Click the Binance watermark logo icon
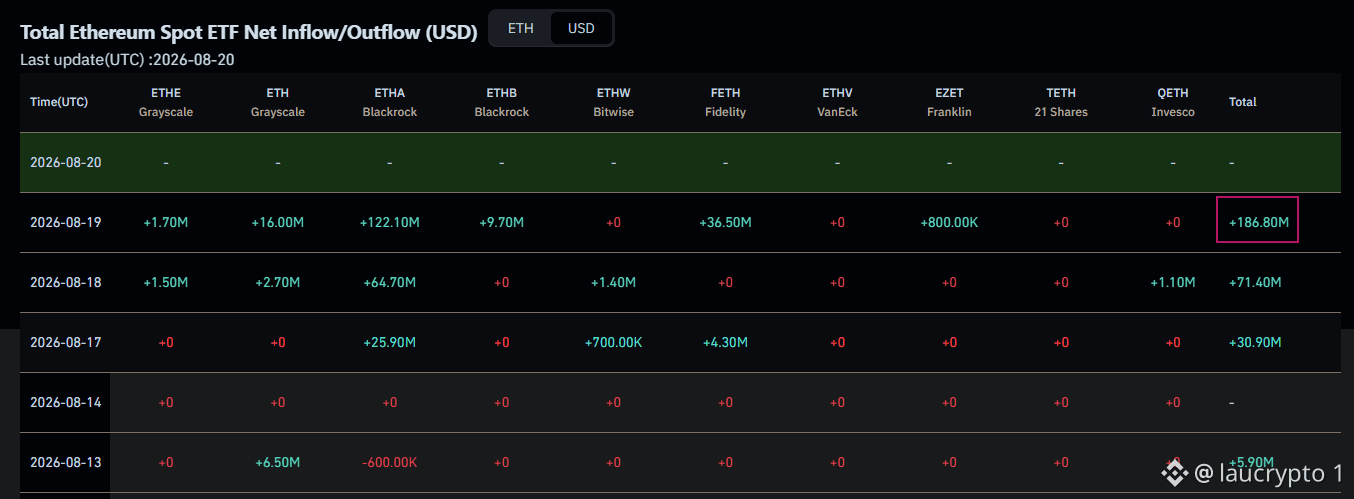This screenshot has height=499, width=1354. [1173, 472]
